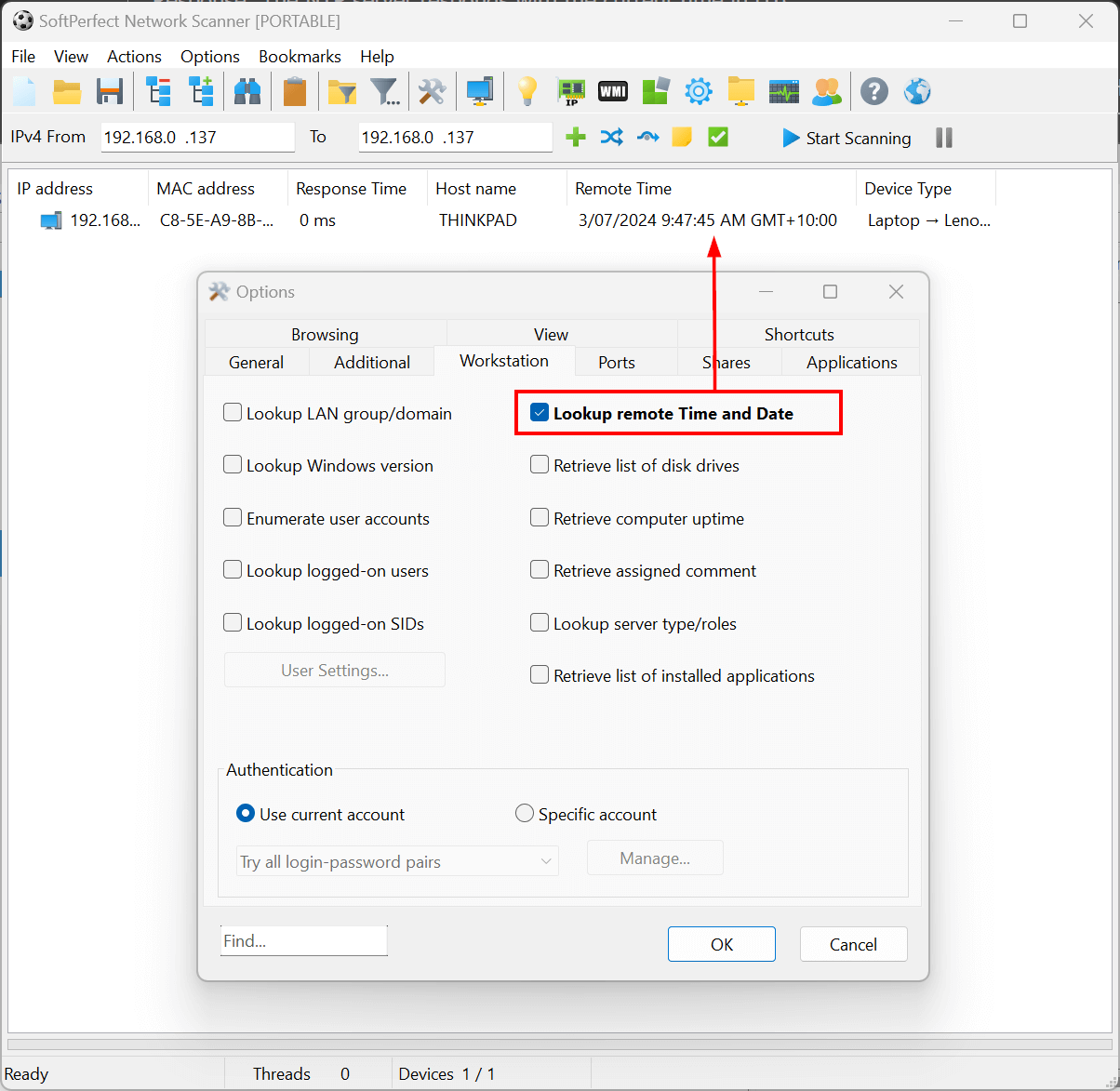Open a file with the folder icon

tap(67, 91)
